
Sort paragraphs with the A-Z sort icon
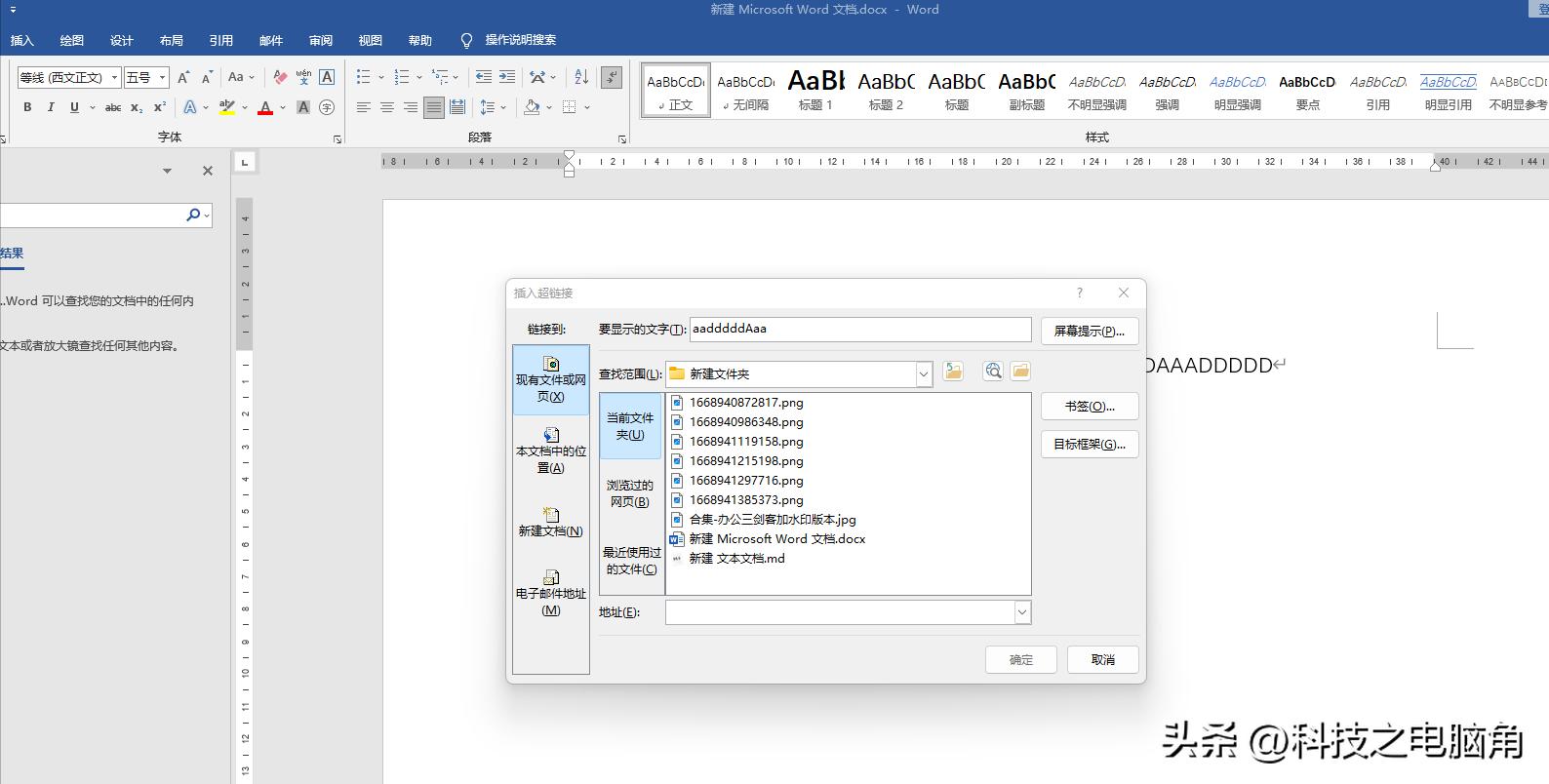tap(581, 77)
